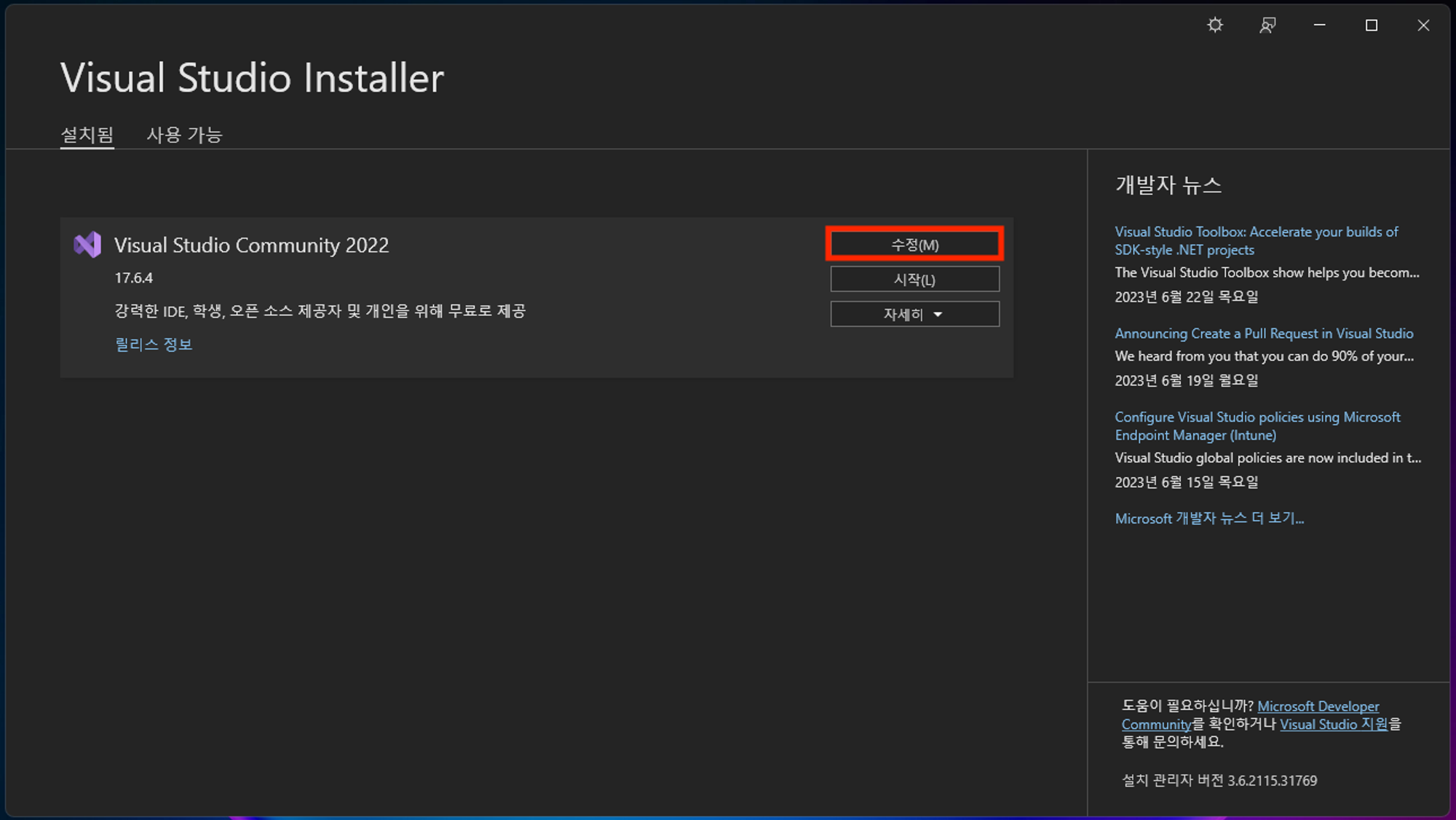The width and height of the screenshot is (1456, 820).
Task: Click the Visual Studio purple logo icon
Action: [x=87, y=245]
